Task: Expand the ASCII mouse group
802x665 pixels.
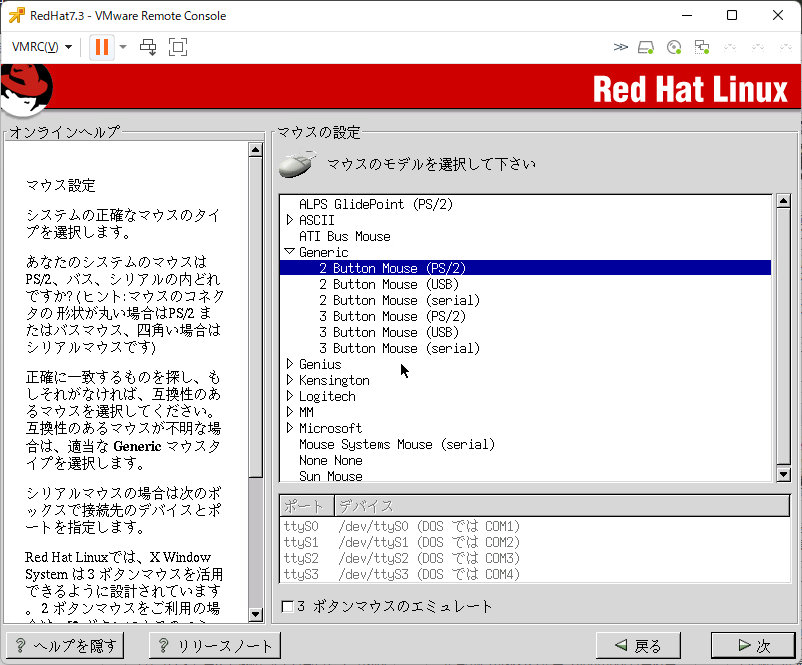Action: (290, 220)
